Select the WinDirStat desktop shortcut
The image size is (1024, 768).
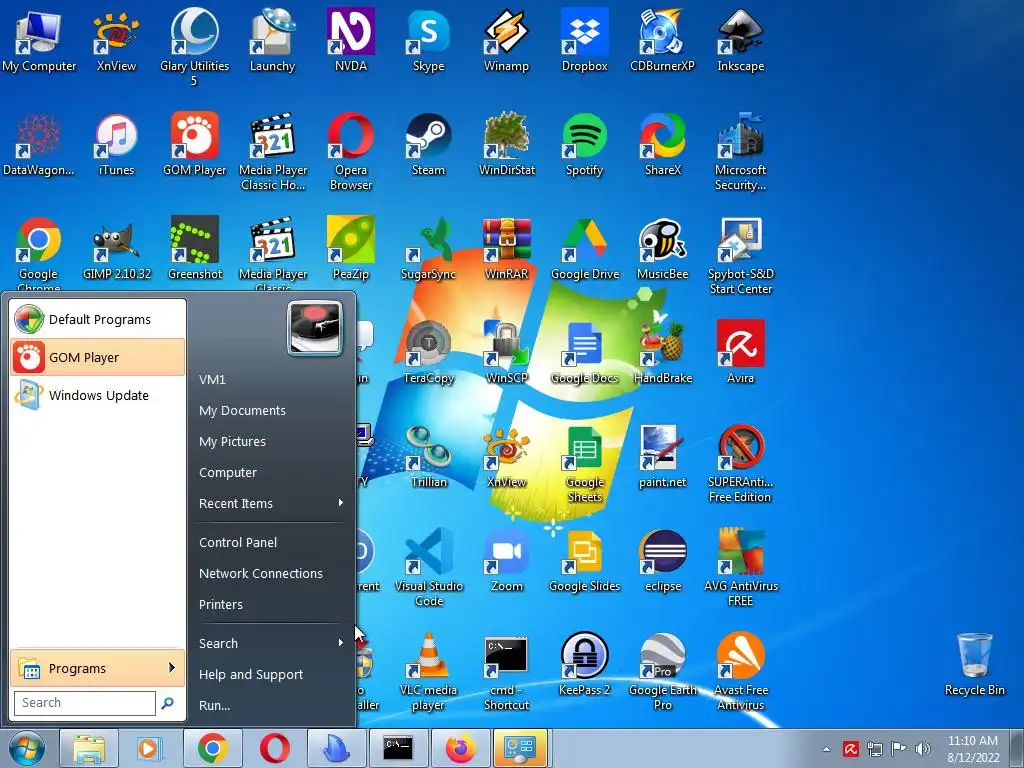pyautogui.click(x=507, y=144)
